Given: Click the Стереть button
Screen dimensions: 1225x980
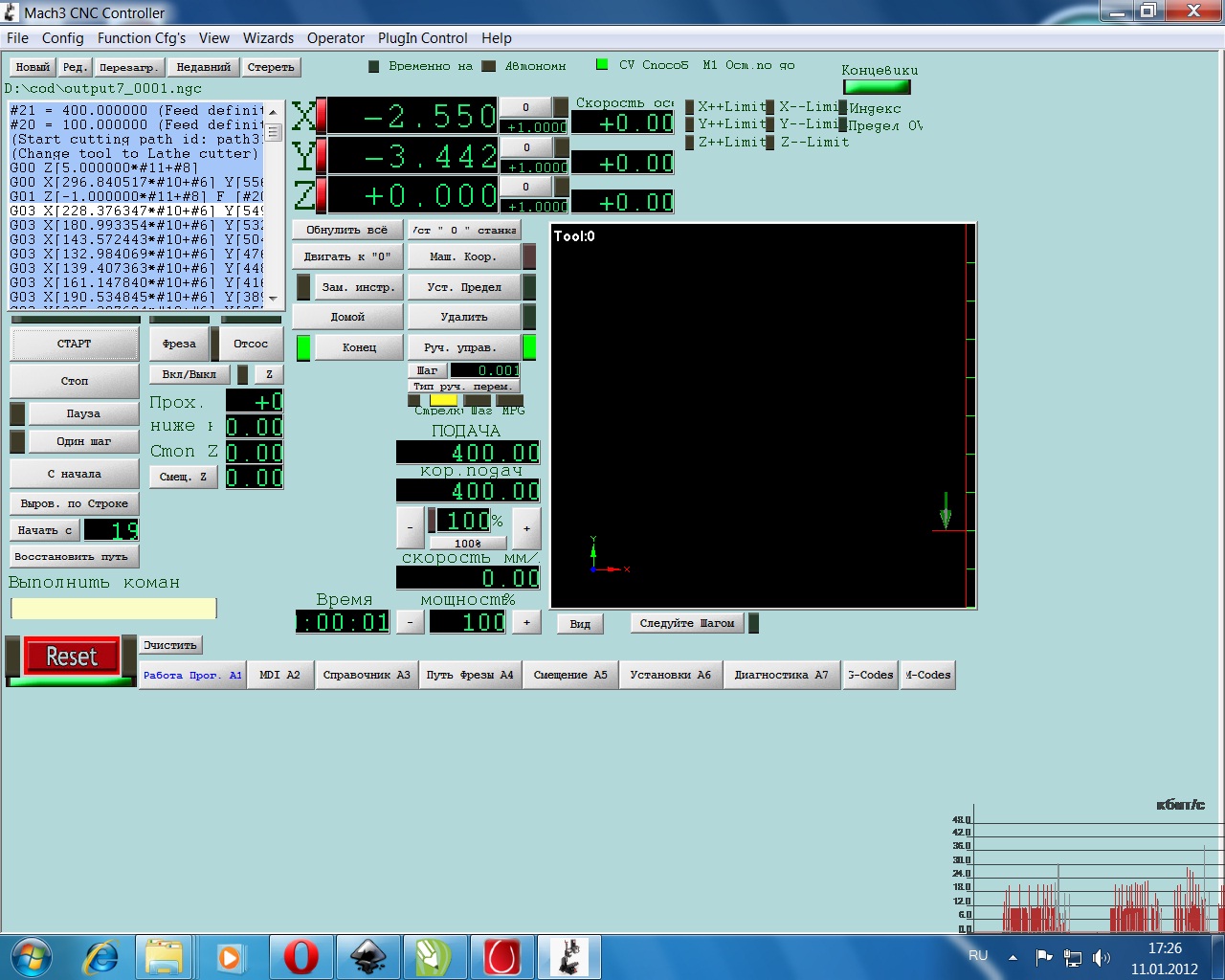Looking at the screenshot, I should click(271, 67).
